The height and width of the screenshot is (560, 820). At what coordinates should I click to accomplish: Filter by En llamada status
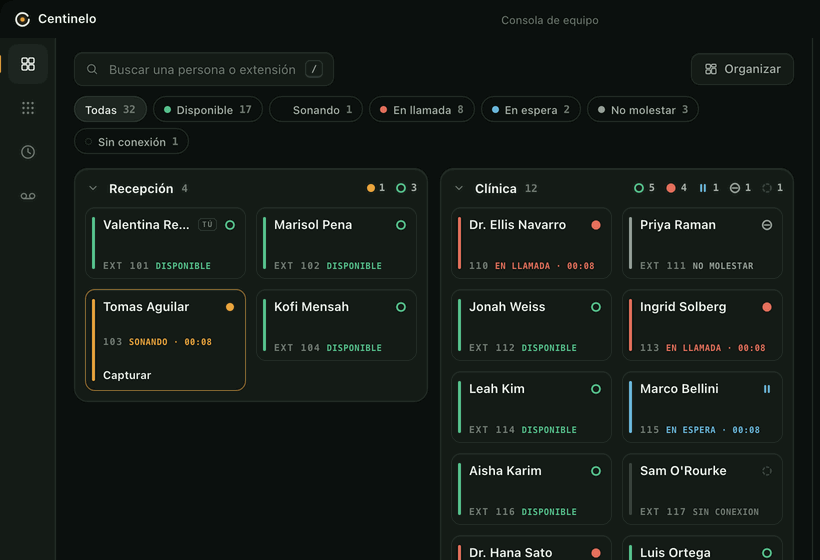[422, 109]
